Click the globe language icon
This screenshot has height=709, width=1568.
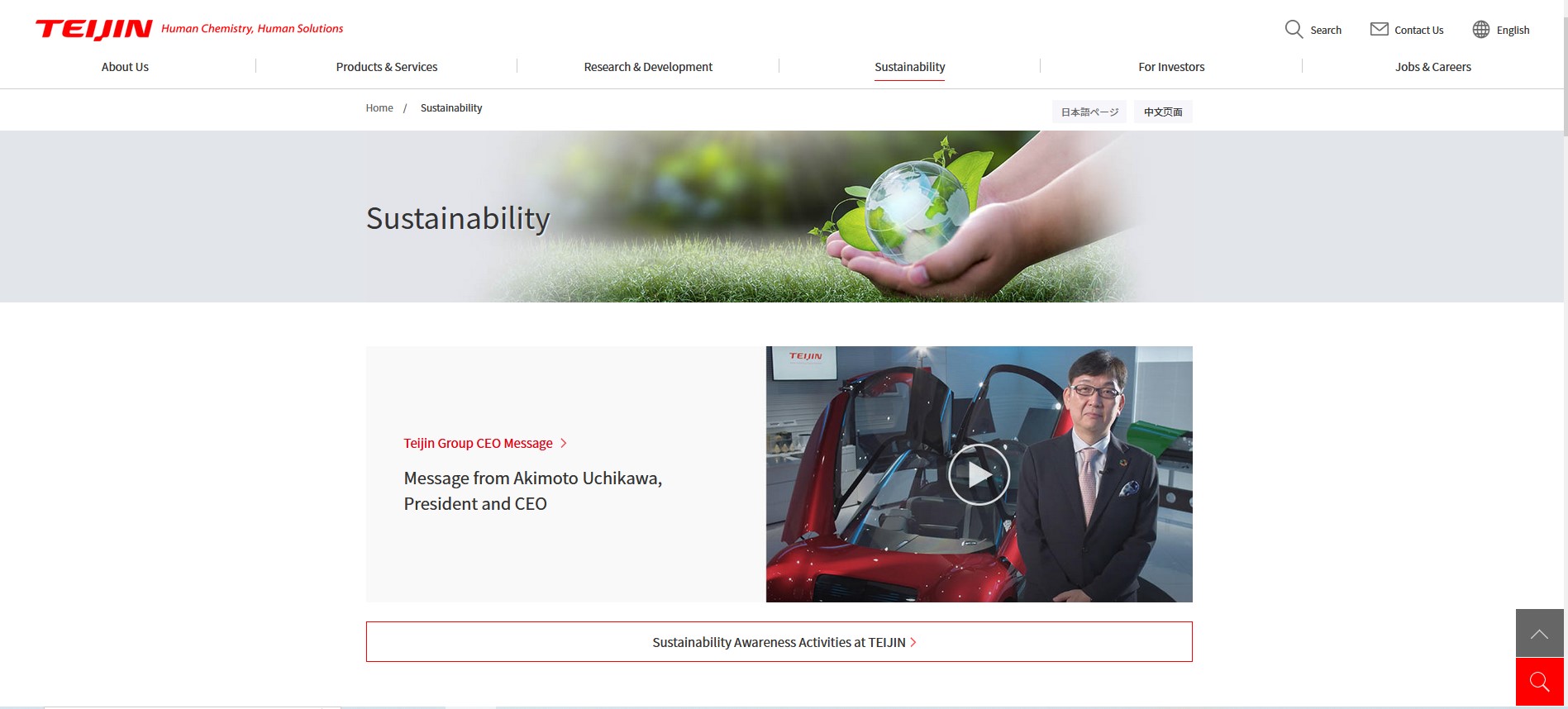(1480, 30)
